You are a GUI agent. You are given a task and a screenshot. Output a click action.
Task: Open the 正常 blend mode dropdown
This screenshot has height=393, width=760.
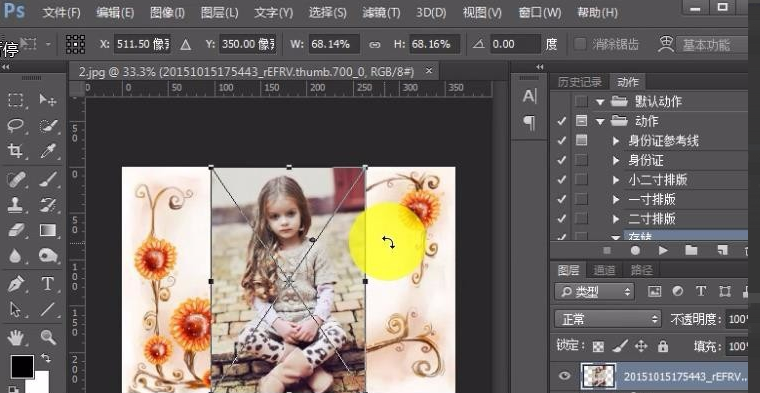608,319
